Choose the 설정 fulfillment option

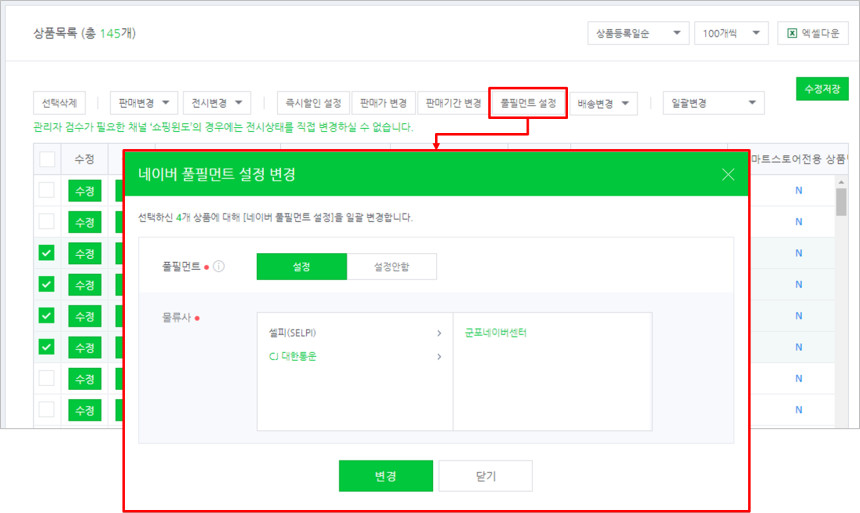(x=302, y=267)
